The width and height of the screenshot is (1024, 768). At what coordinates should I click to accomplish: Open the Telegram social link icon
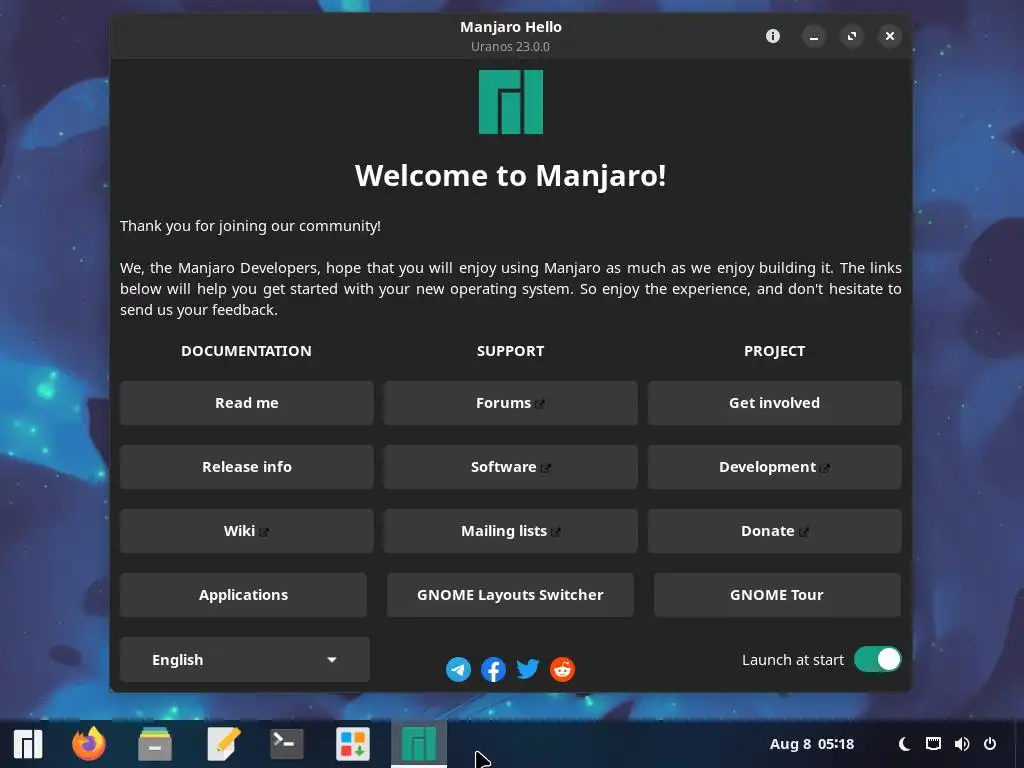click(x=458, y=669)
